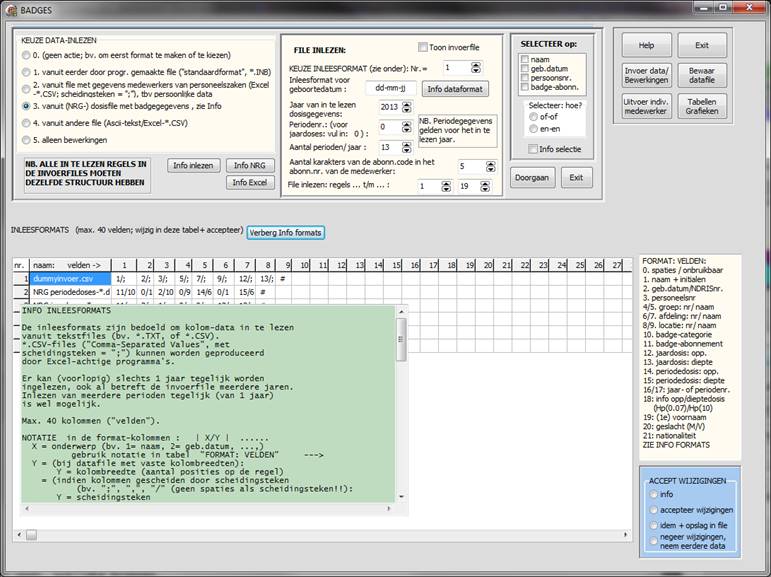Tick the persoonsnr. selection checkbox
Image resolution: width=771 pixels, height=577 pixels.
tap(525, 78)
